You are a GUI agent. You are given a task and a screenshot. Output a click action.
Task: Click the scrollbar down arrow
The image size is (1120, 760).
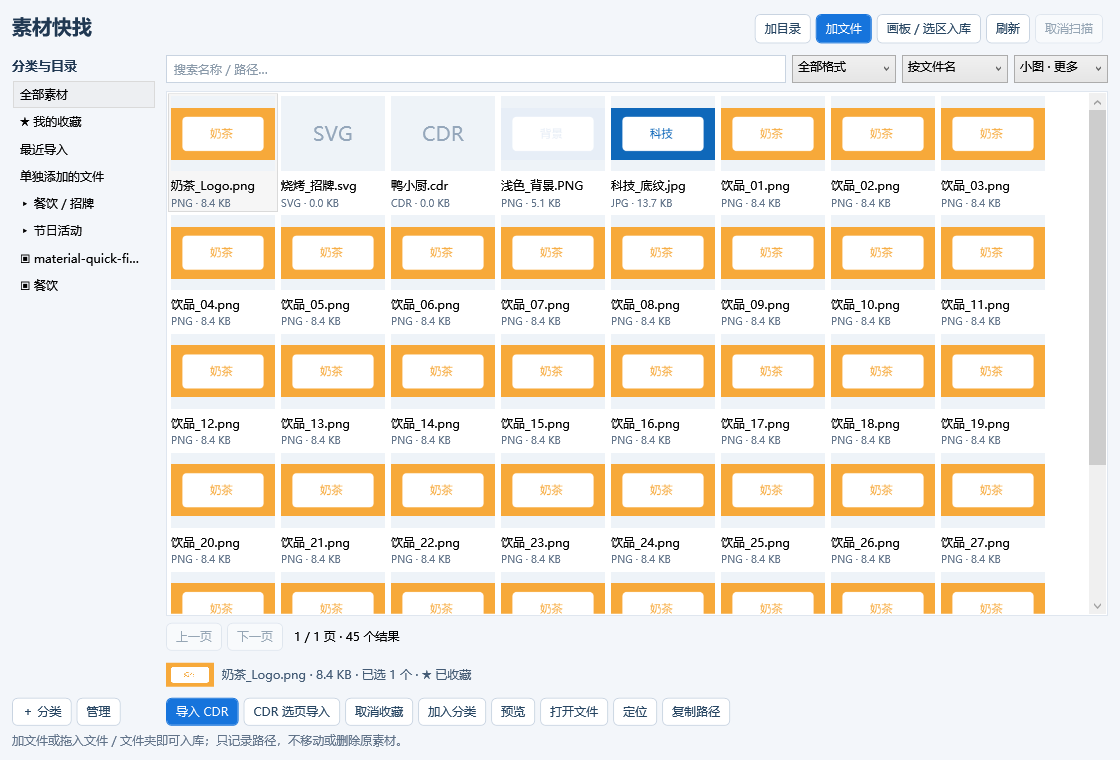coord(1097,606)
